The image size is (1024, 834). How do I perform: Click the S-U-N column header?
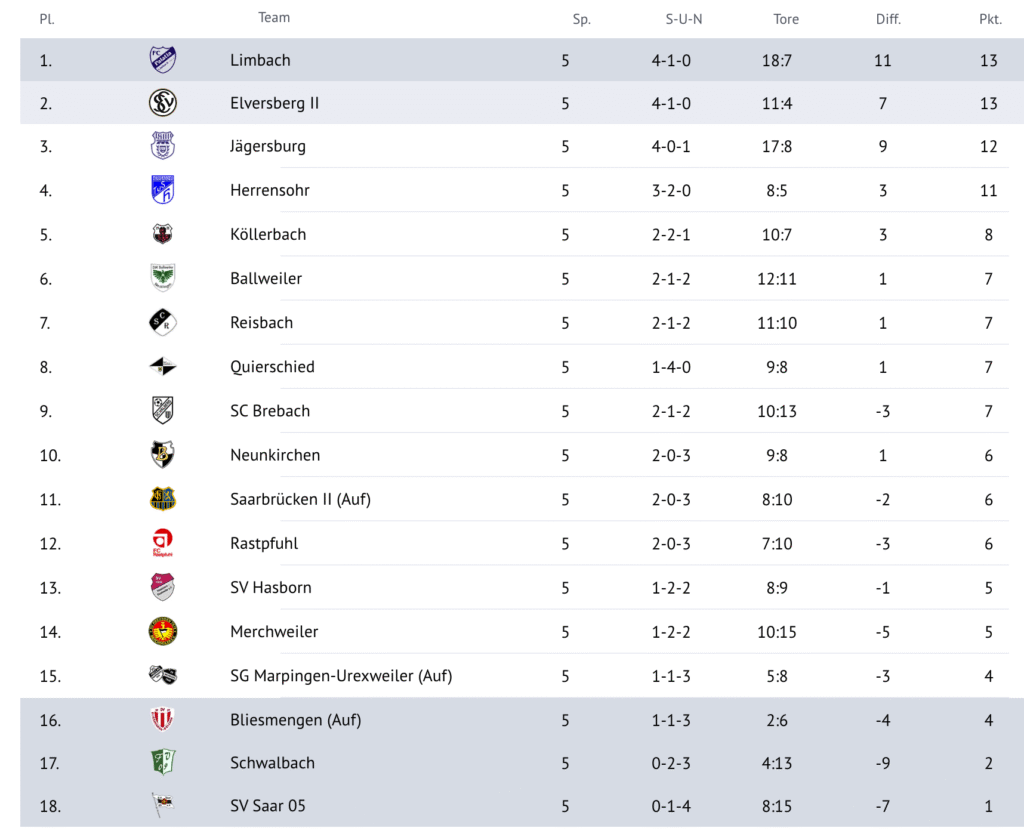684,20
